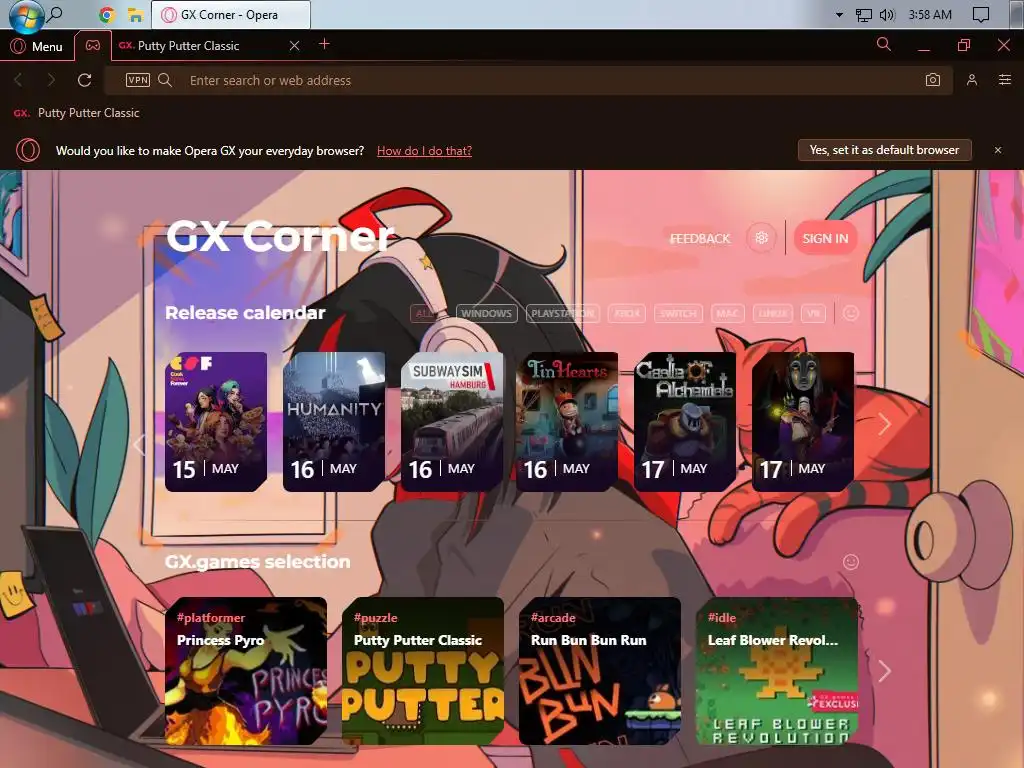Go forward with the forward arrow
The image size is (1024, 768).
point(51,80)
